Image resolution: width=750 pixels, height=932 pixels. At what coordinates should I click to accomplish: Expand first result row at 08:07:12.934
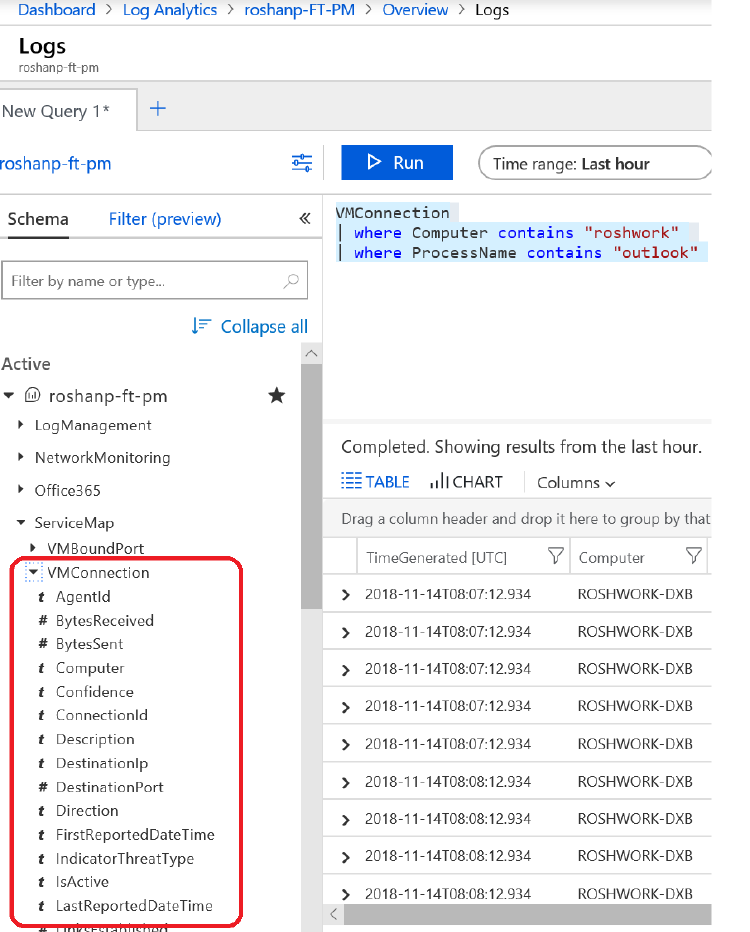pyautogui.click(x=345, y=594)
